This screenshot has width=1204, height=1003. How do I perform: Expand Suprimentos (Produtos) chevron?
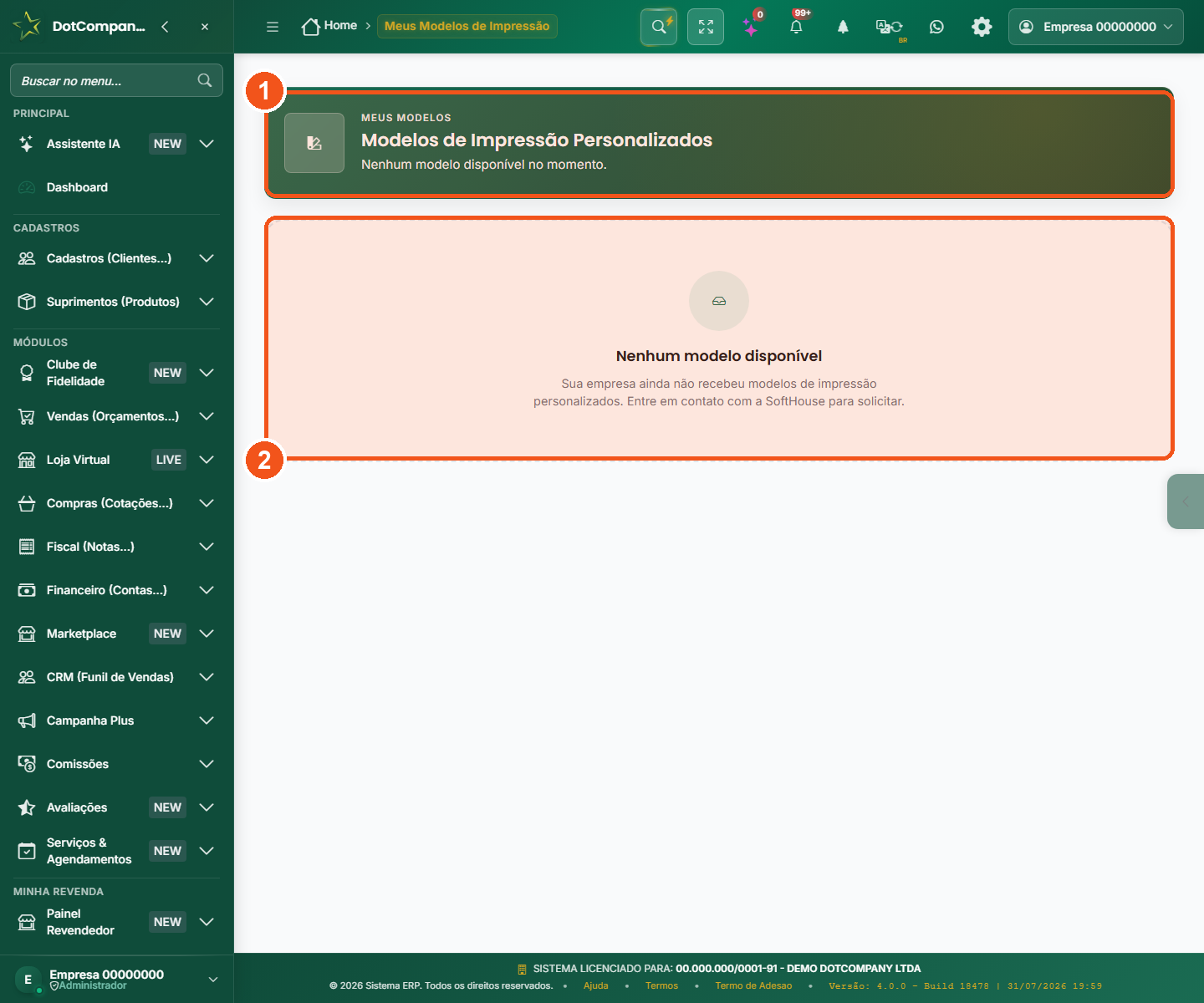[x=207, y=302]
